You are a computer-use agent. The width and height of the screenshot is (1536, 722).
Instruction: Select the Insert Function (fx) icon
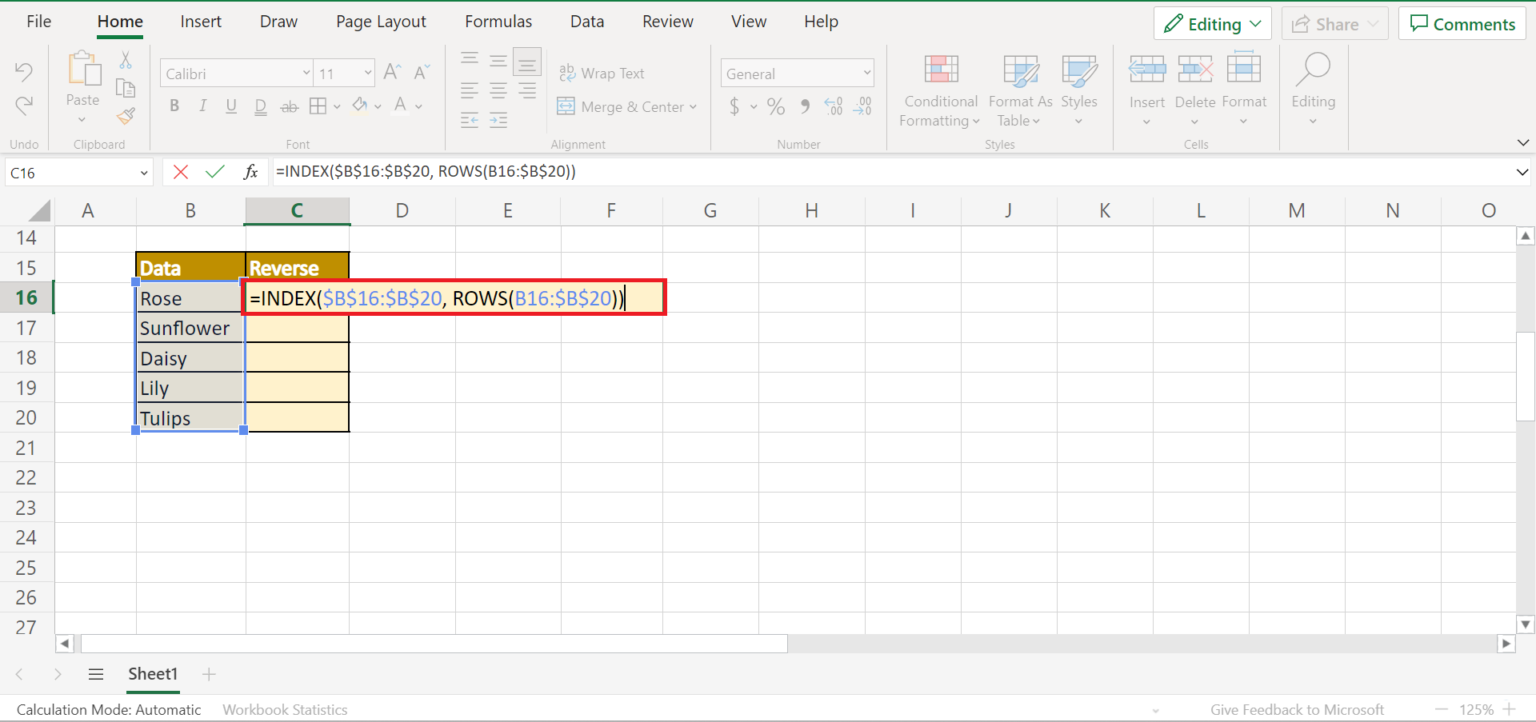249,171
